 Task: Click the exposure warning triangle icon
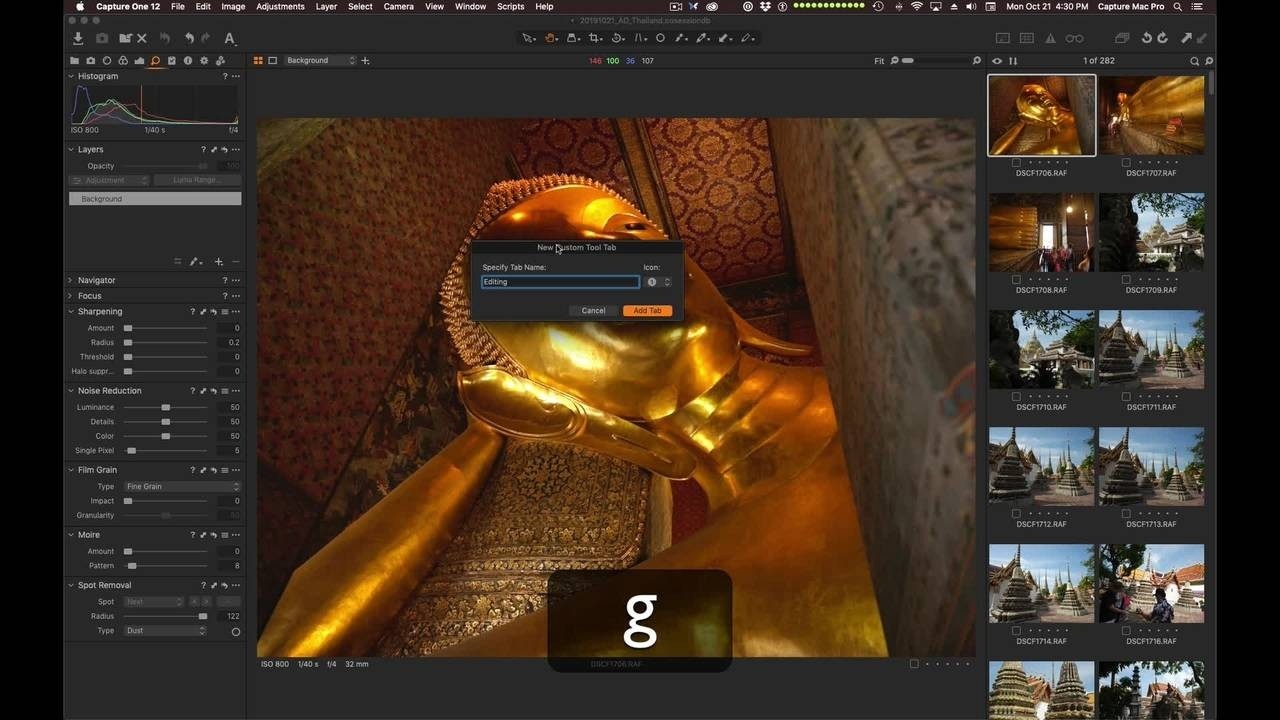(x=1050, y=38)
